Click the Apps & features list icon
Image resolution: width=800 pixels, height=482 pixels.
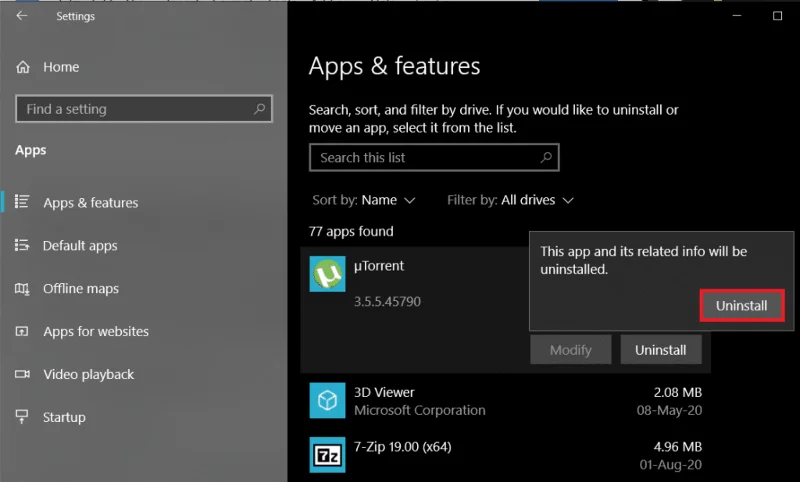click(x=22, y=202)
